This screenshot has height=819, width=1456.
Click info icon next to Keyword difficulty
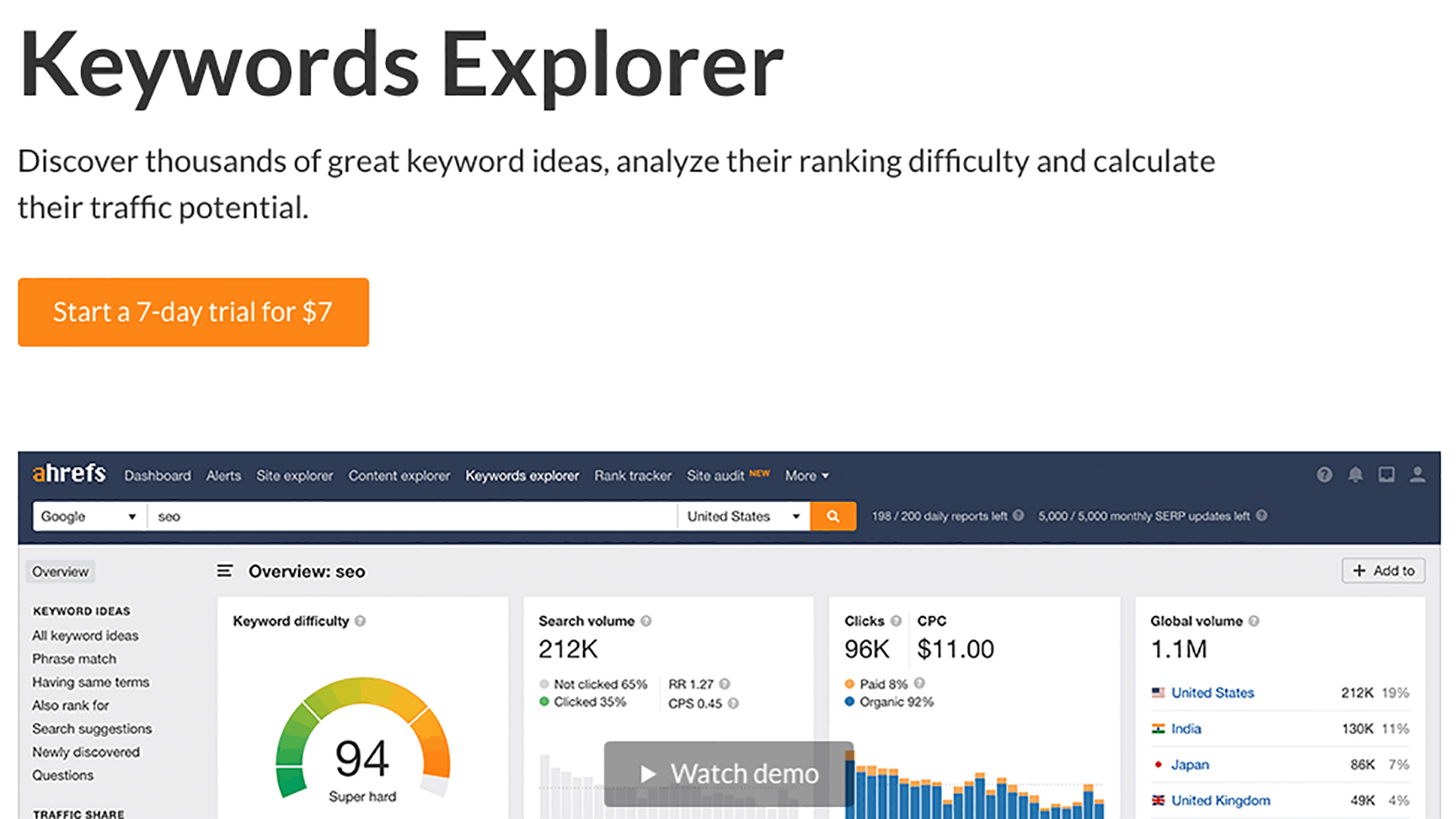pyautogui.click(x=360, y=621)
